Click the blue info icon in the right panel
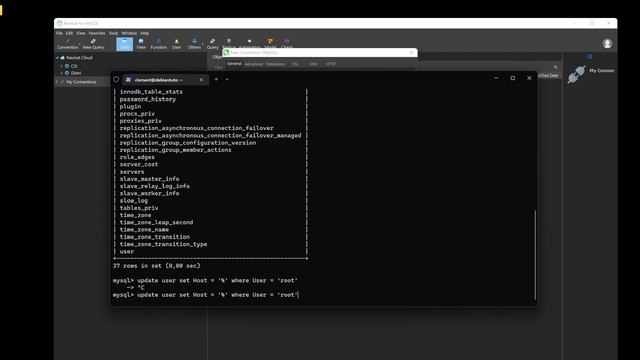 click(x=589, y=56)
